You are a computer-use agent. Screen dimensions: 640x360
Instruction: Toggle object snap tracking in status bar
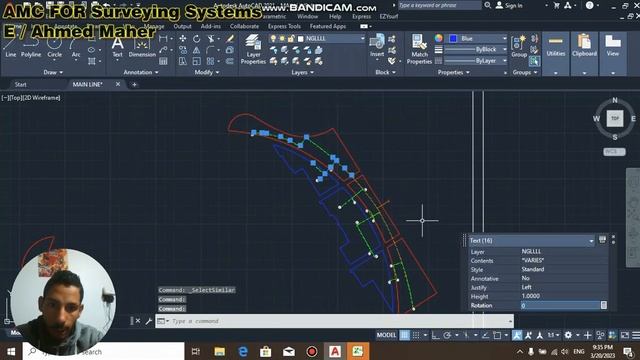coord(485,335)
